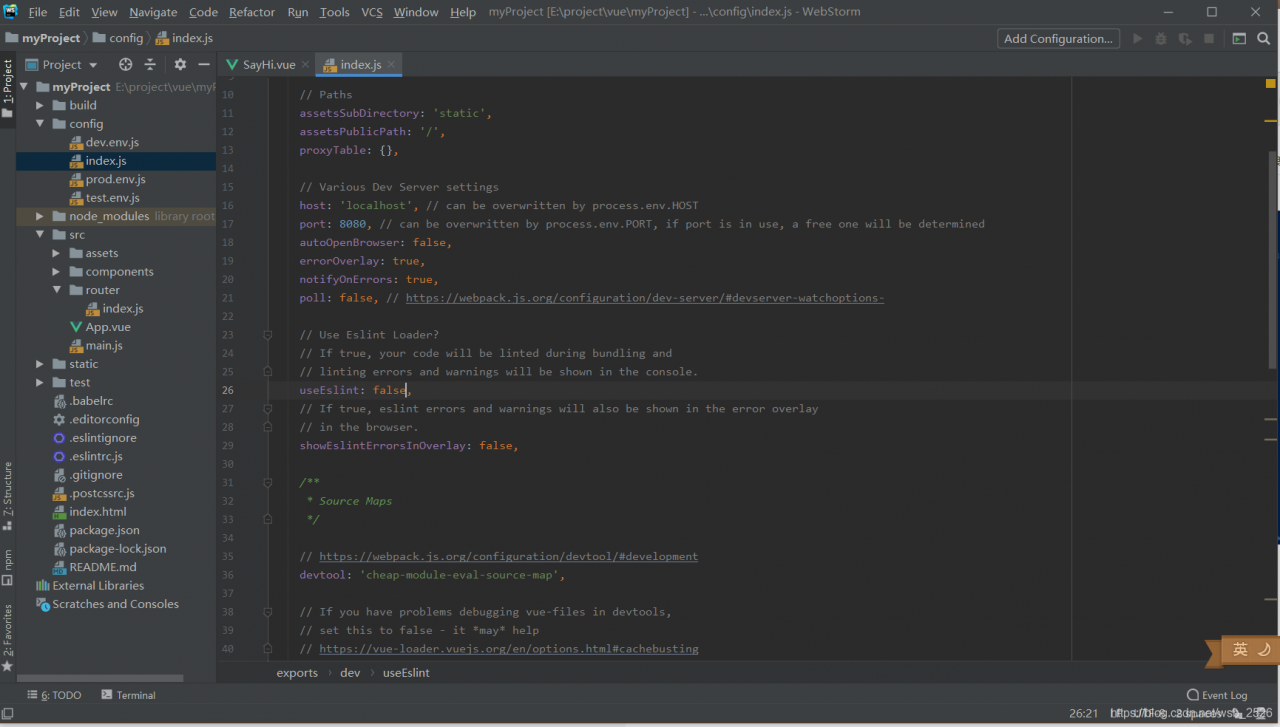Collapse the router folder

[x=57, y=290]
